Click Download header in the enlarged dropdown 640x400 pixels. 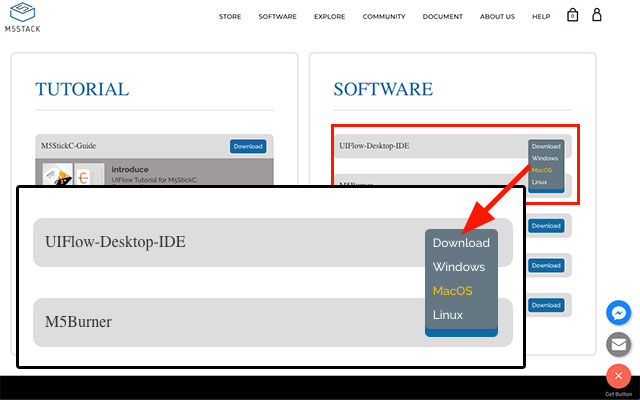point(461,243)
